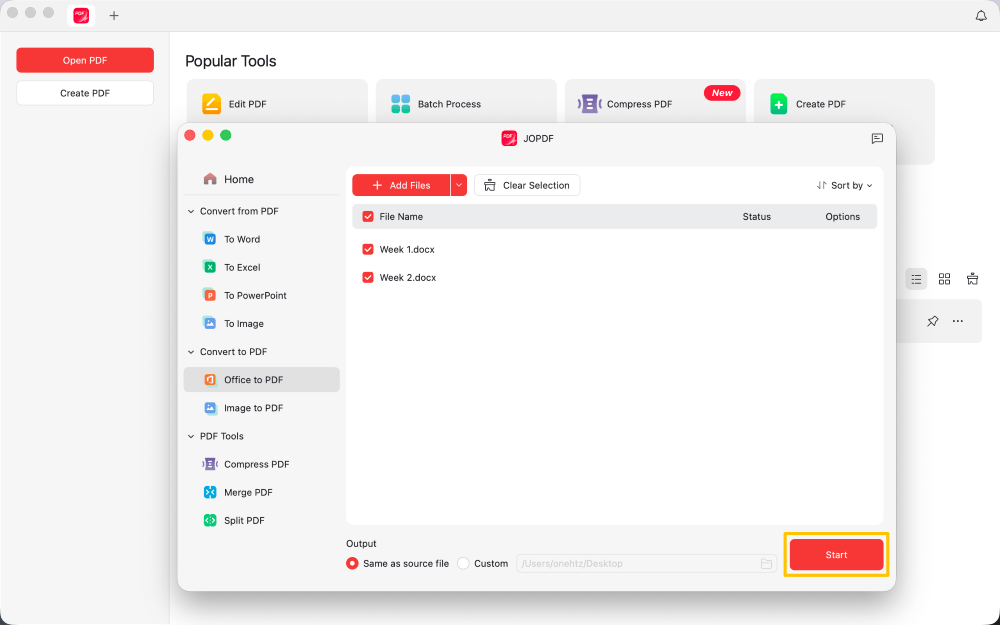Switch to list view icon
The height and width of the screenshot is (625, 1000).
(916, 279)
